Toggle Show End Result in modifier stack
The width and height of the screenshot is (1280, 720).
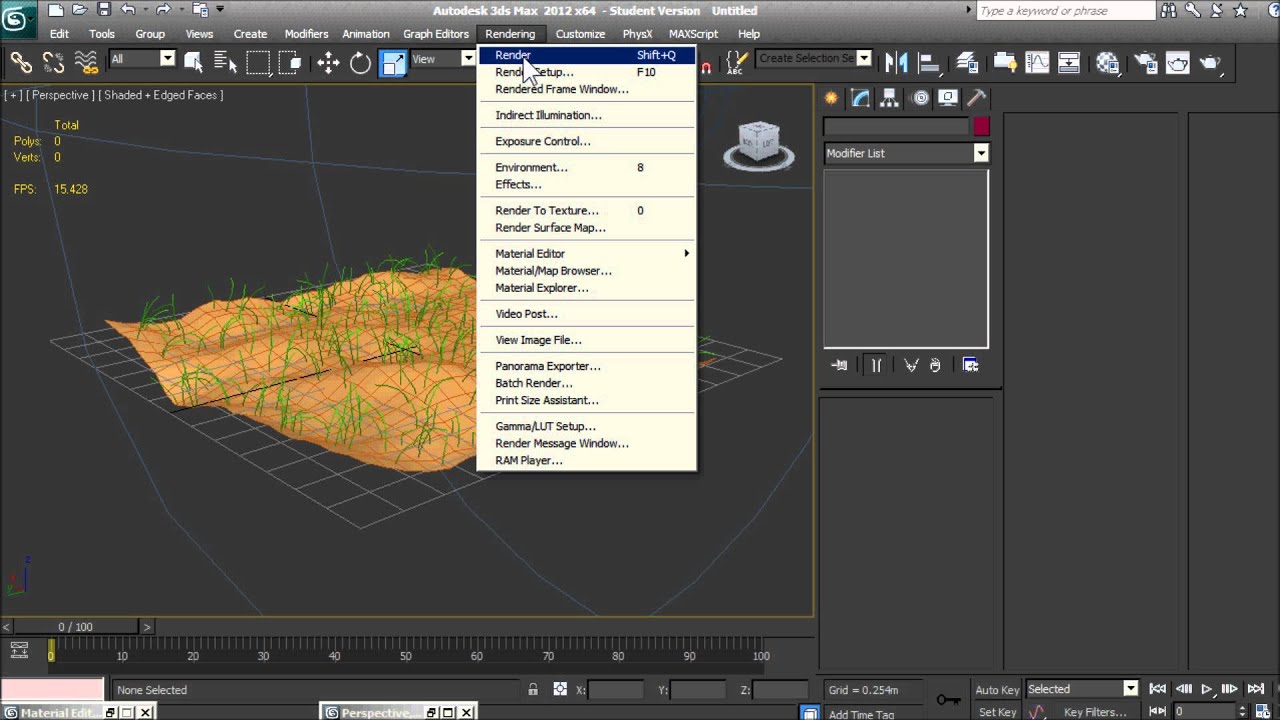click(x=876, y=365)
